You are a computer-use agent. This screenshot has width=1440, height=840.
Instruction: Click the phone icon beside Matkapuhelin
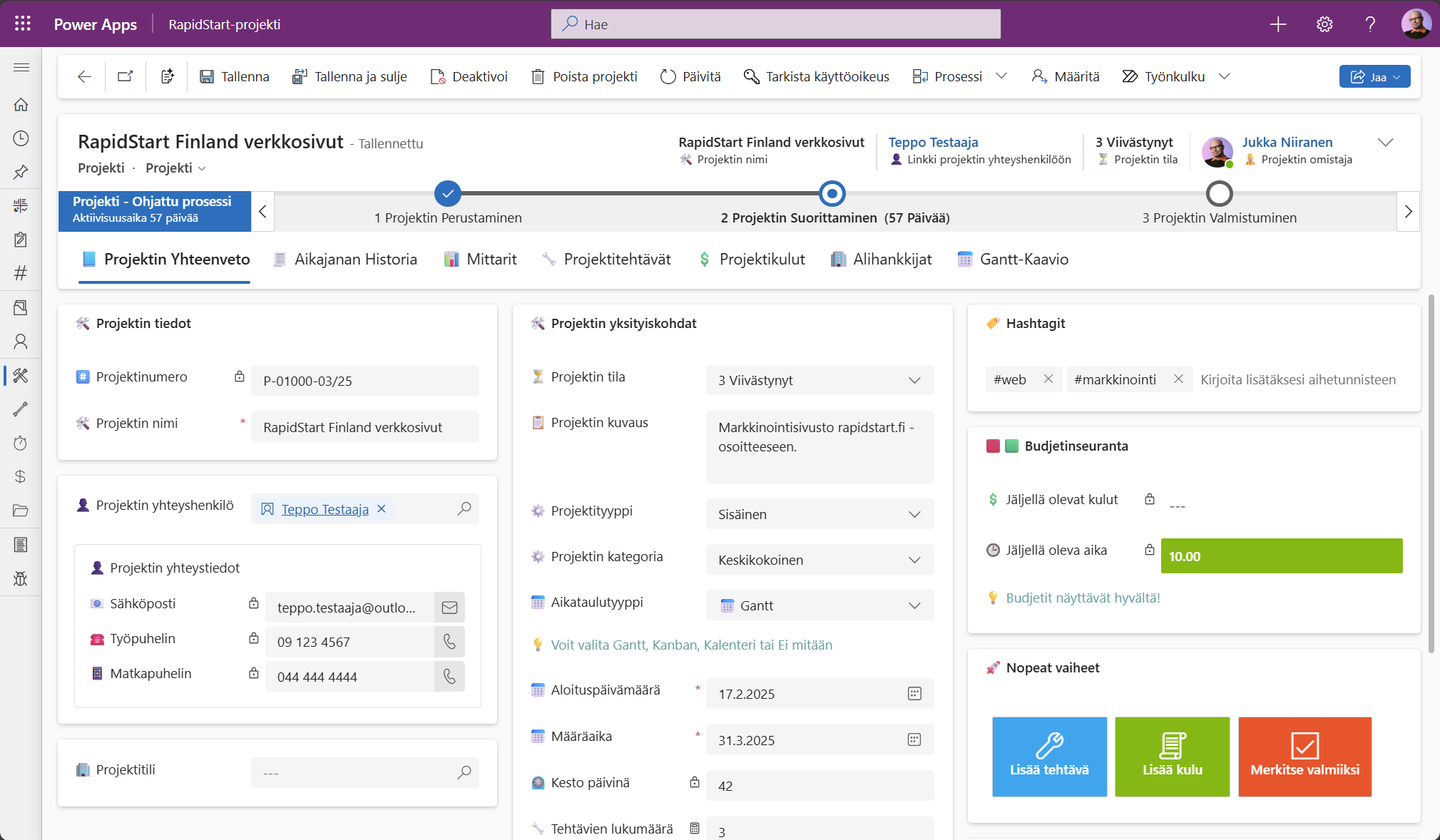tap(449, 676)
